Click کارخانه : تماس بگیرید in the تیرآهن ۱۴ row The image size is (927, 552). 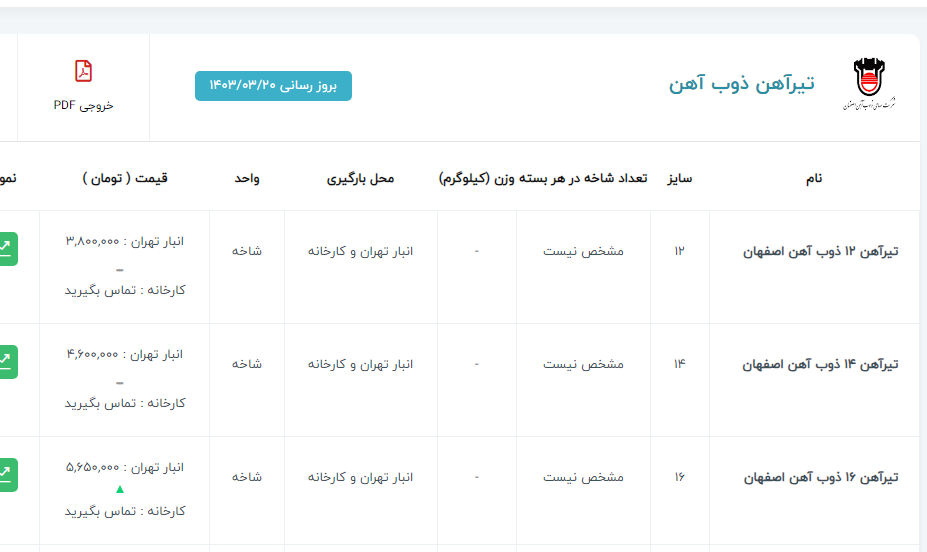(x=125, y=403)
